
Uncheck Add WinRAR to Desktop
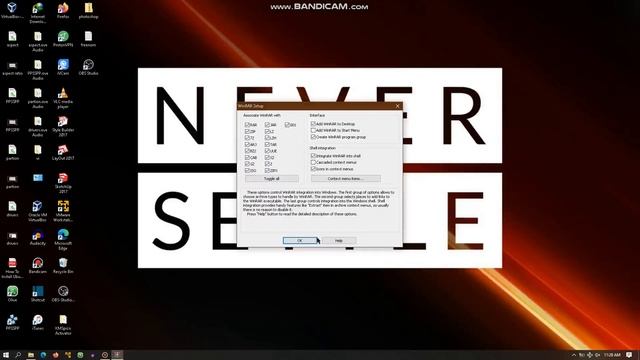[313, 123]
